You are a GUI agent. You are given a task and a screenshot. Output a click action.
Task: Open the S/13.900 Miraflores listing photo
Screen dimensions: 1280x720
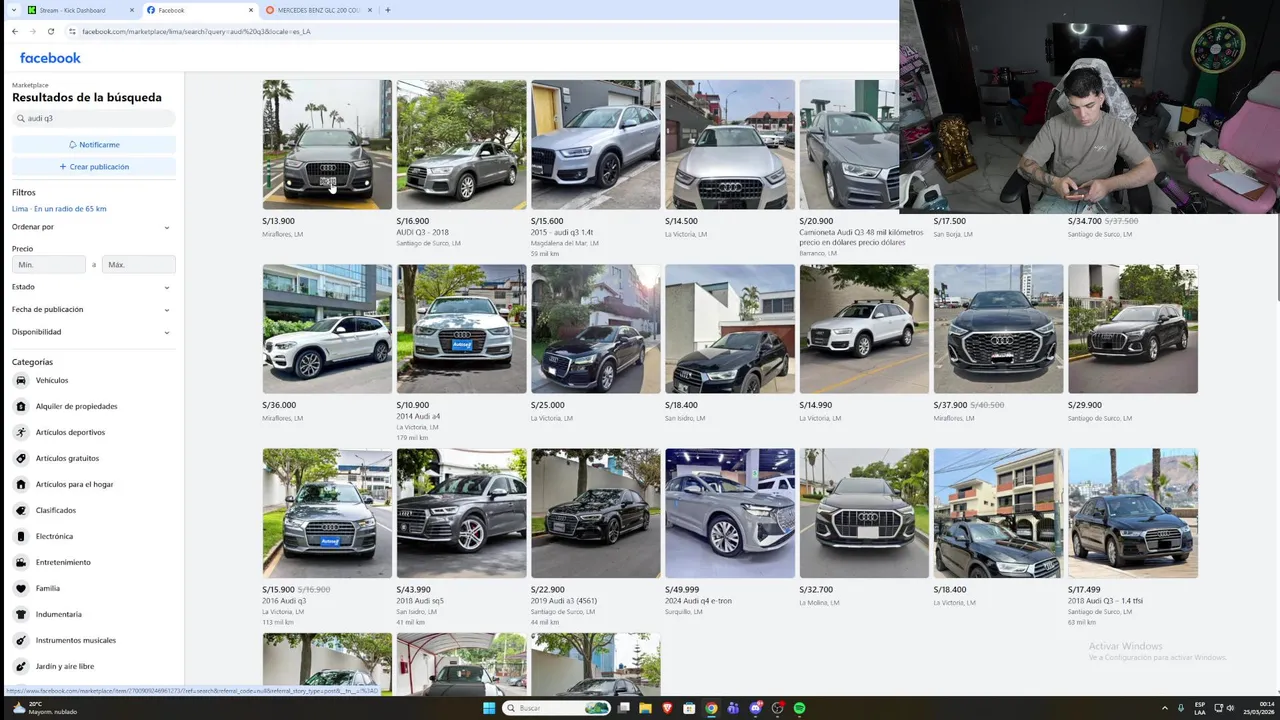327,145
